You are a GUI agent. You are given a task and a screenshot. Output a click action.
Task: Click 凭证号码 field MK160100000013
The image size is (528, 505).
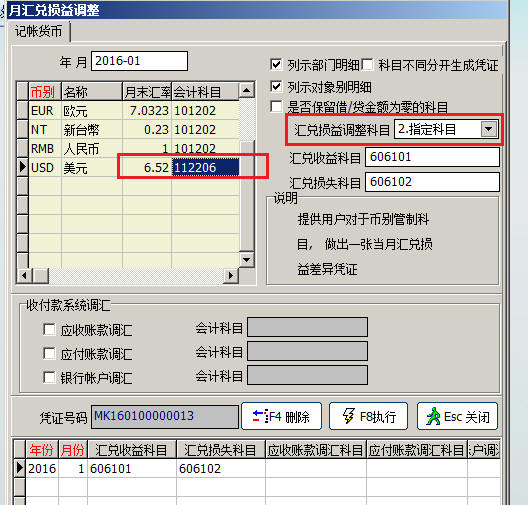165,416
